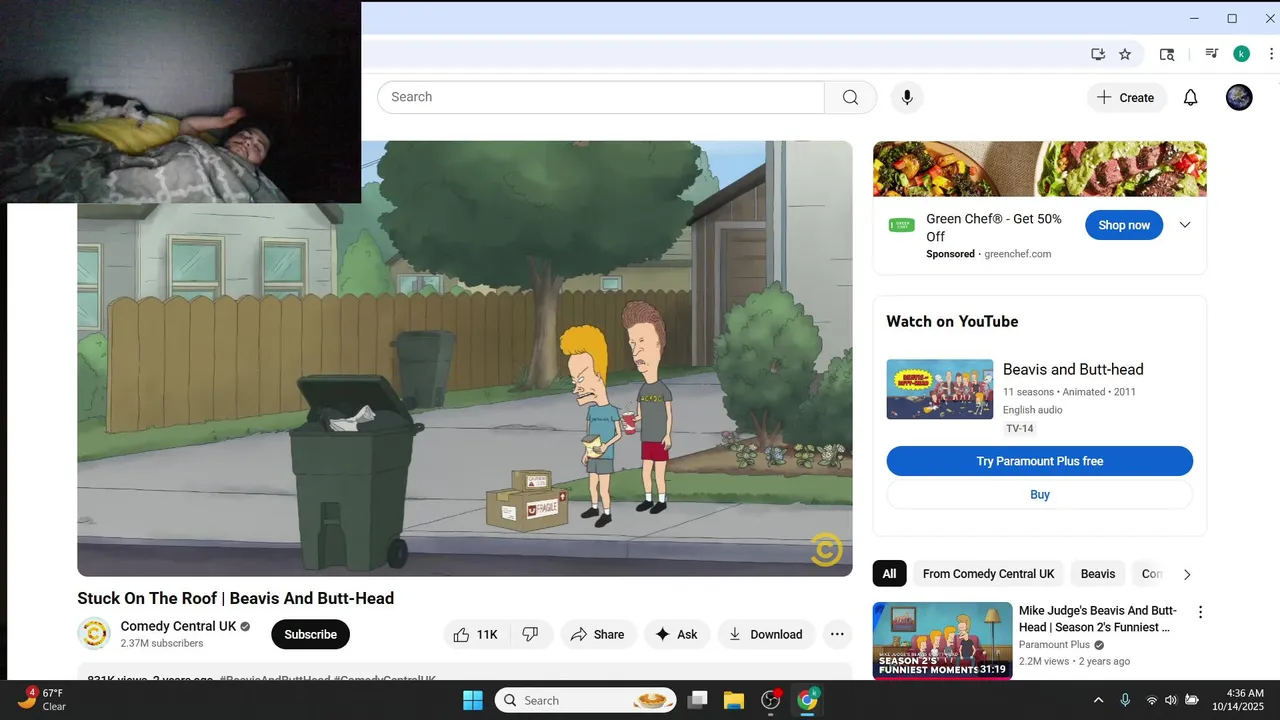Install app via the address bar icon
1280x720 pixels.
coord(1098,54)
